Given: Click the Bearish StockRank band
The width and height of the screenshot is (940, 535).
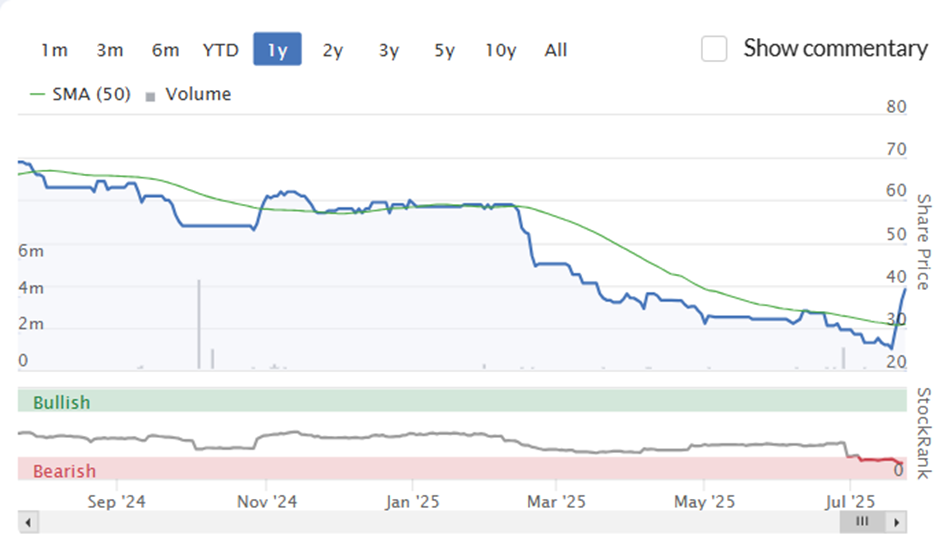Looking at the screenshot, I should tap(462, 469).
